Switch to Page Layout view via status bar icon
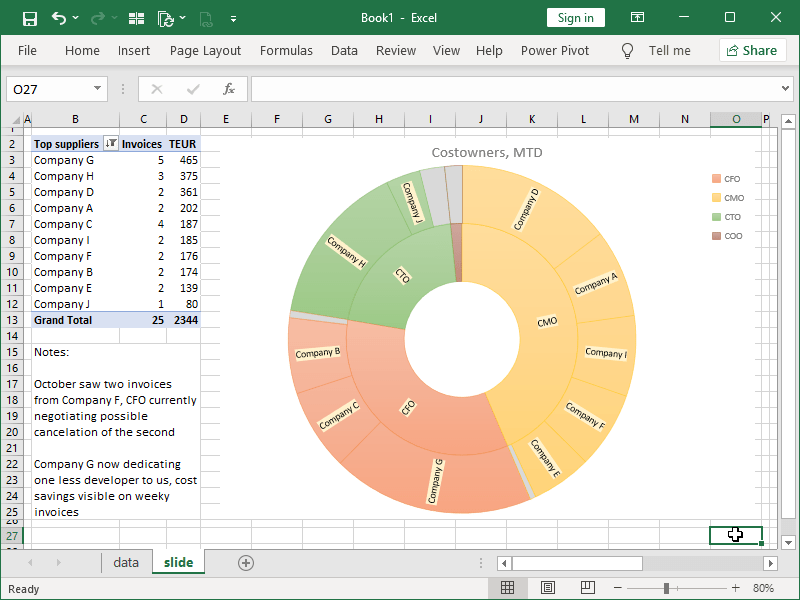This screenshot has height=600, width=800. tap(547, 588)
